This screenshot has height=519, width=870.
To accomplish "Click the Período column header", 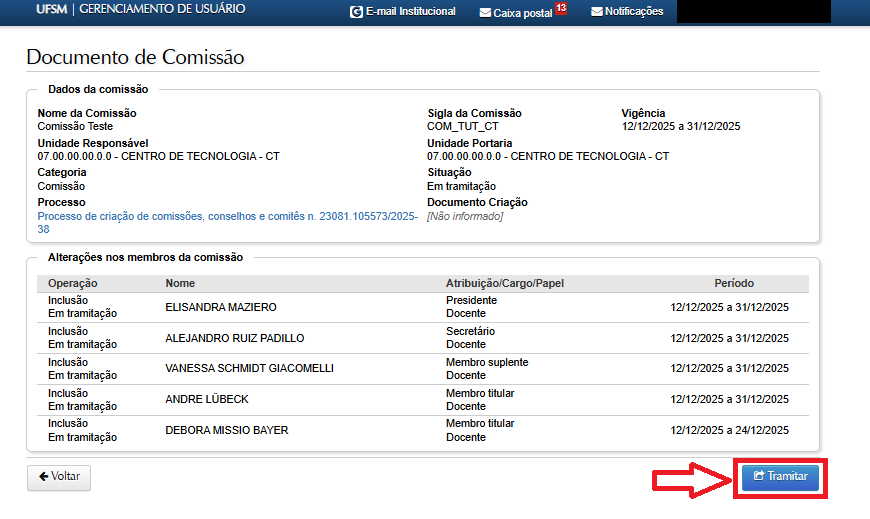I will click(x=734, y=284).
